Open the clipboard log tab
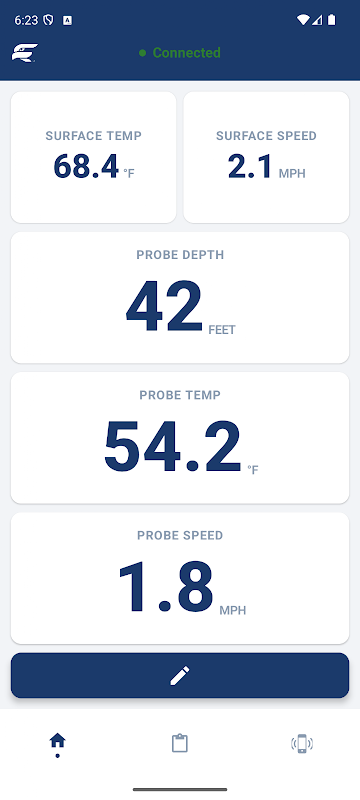The width and height of the screenshot is (360, 800). pyautogui.click(x=179, y=743)
